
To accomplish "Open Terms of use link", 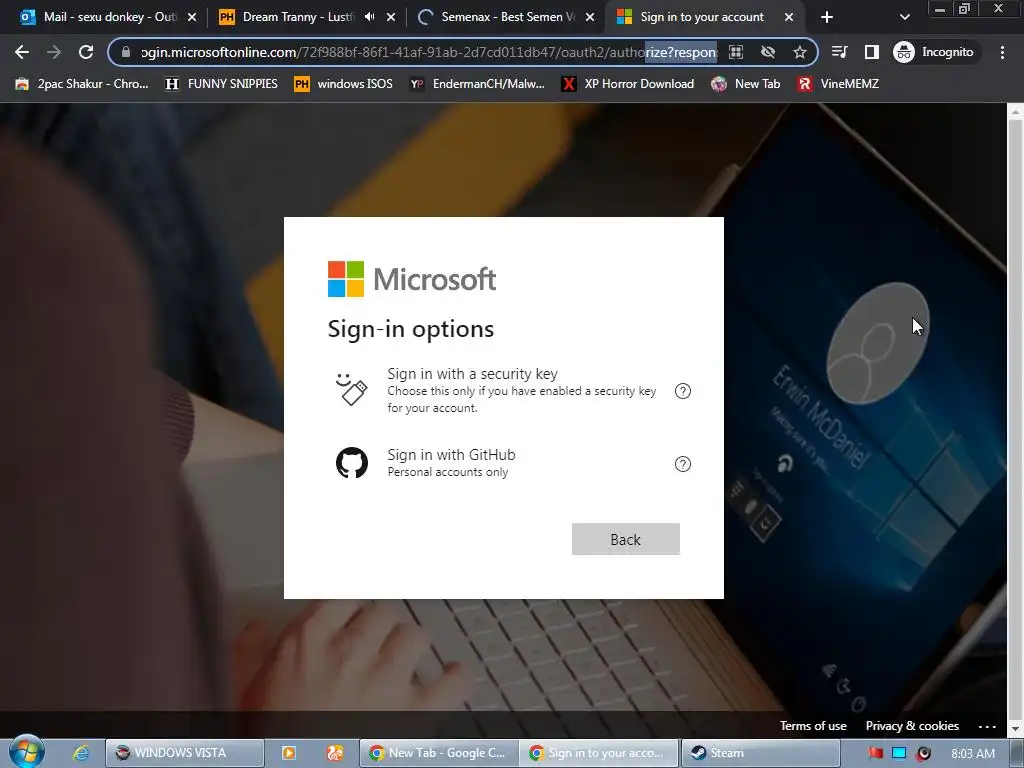I will tap(813, 726).
